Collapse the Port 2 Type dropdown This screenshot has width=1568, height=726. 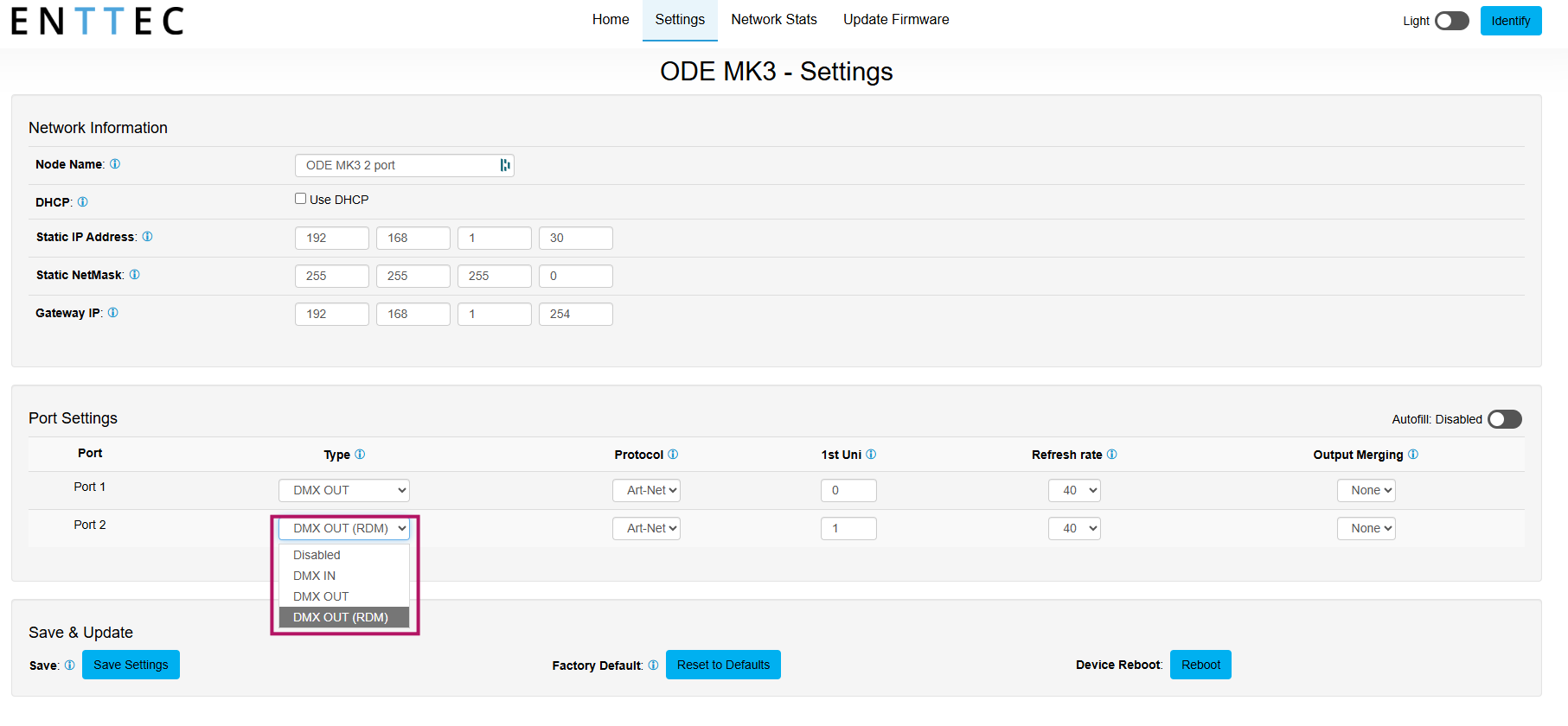344,528
